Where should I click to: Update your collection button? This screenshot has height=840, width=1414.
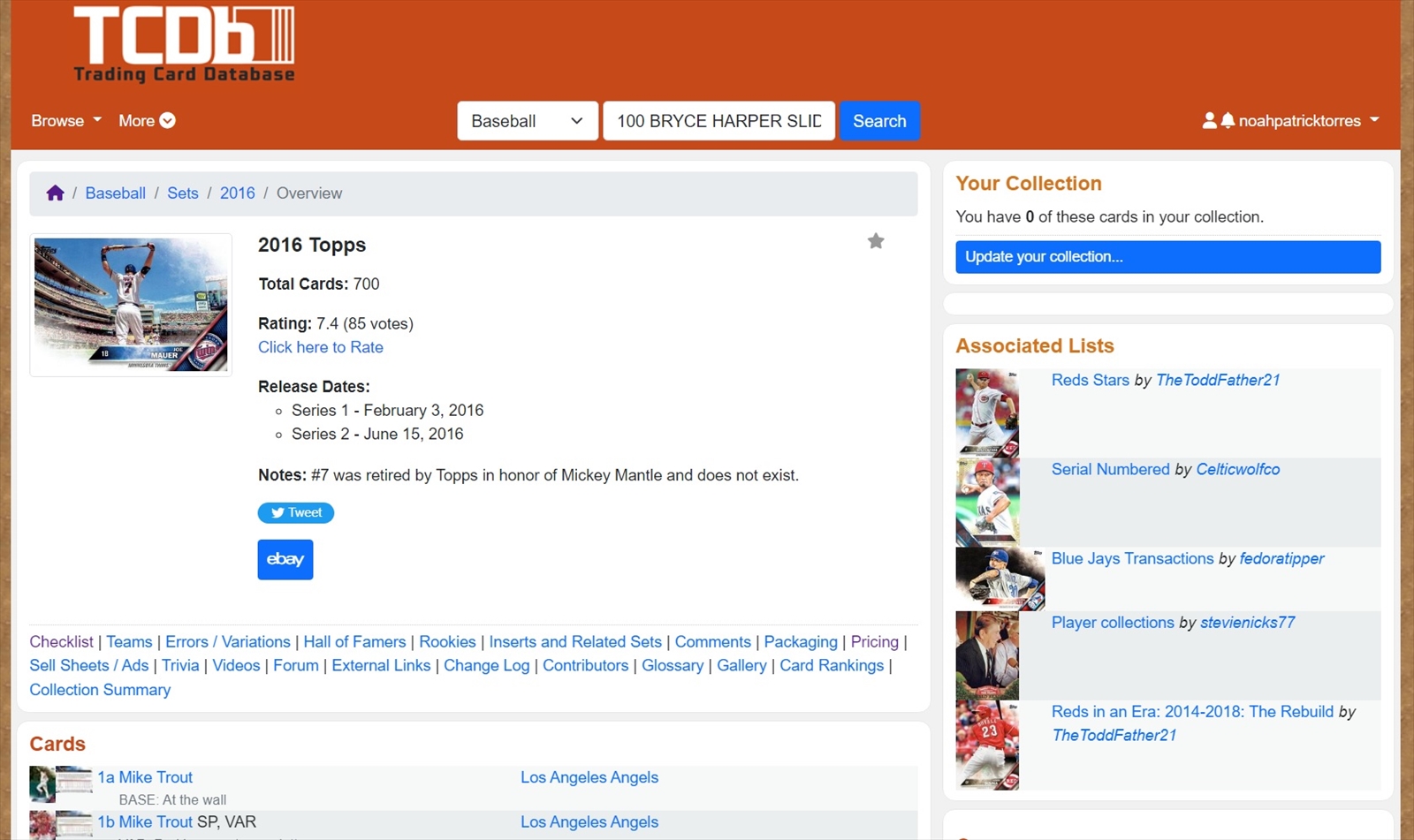tap(1167, 257)
